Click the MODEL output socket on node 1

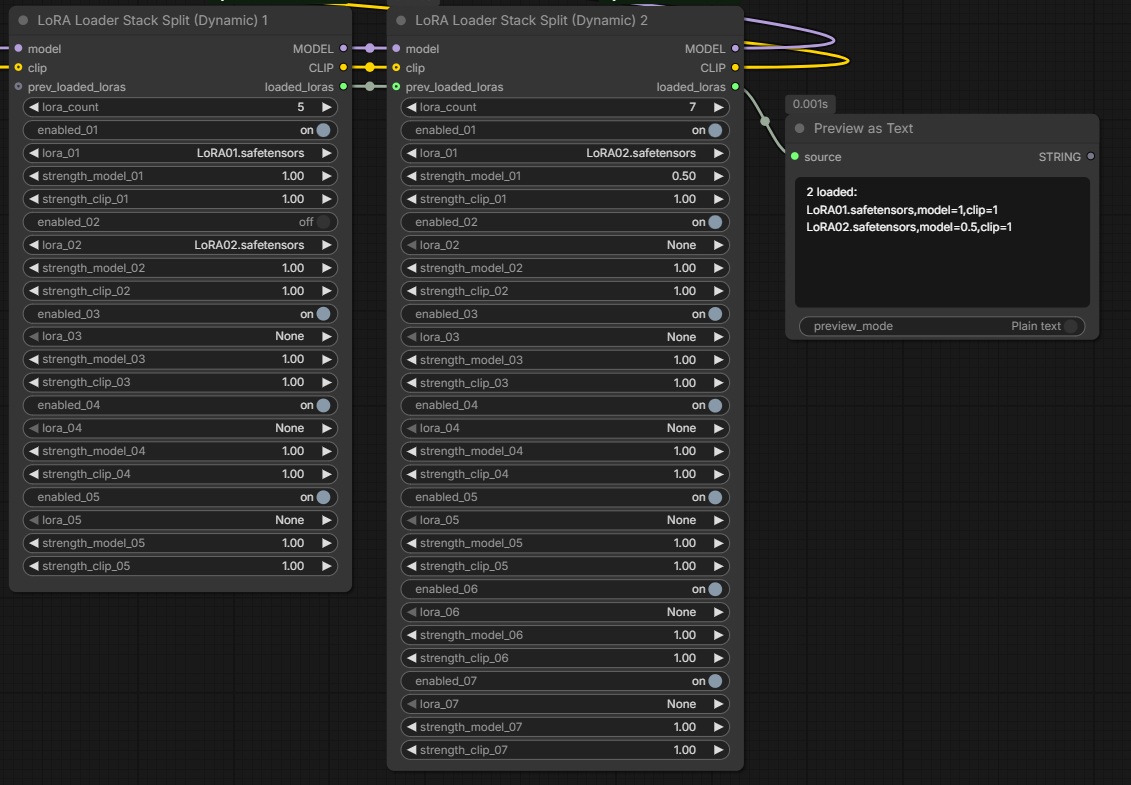[x=343, y=48]
